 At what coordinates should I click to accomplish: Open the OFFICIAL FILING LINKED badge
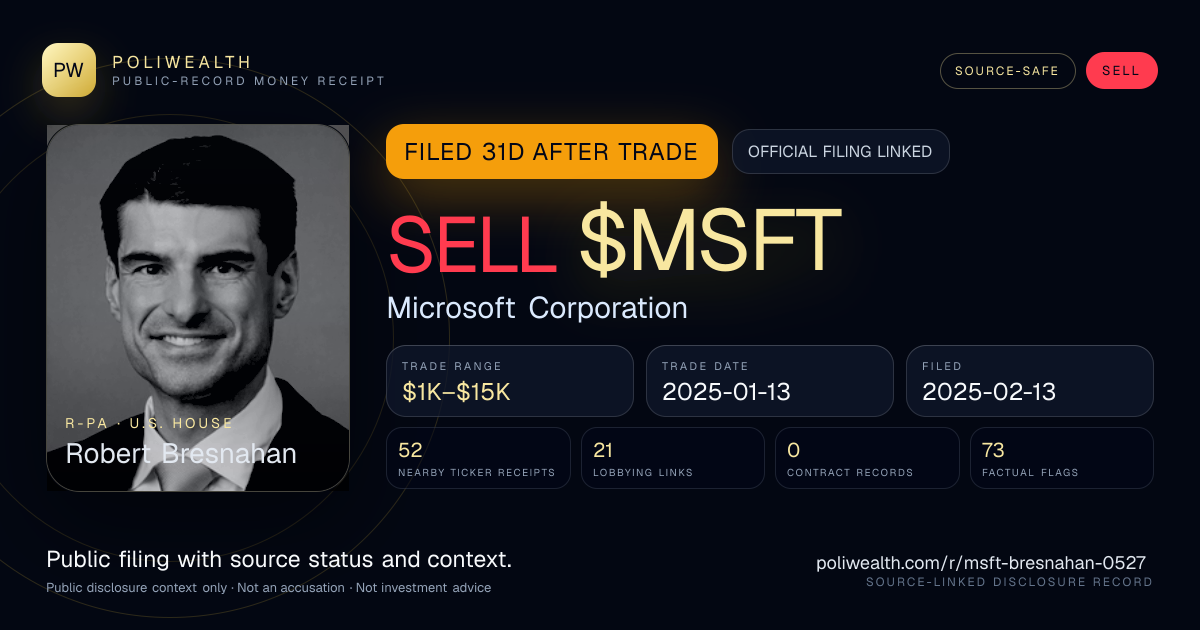[840, 152]
